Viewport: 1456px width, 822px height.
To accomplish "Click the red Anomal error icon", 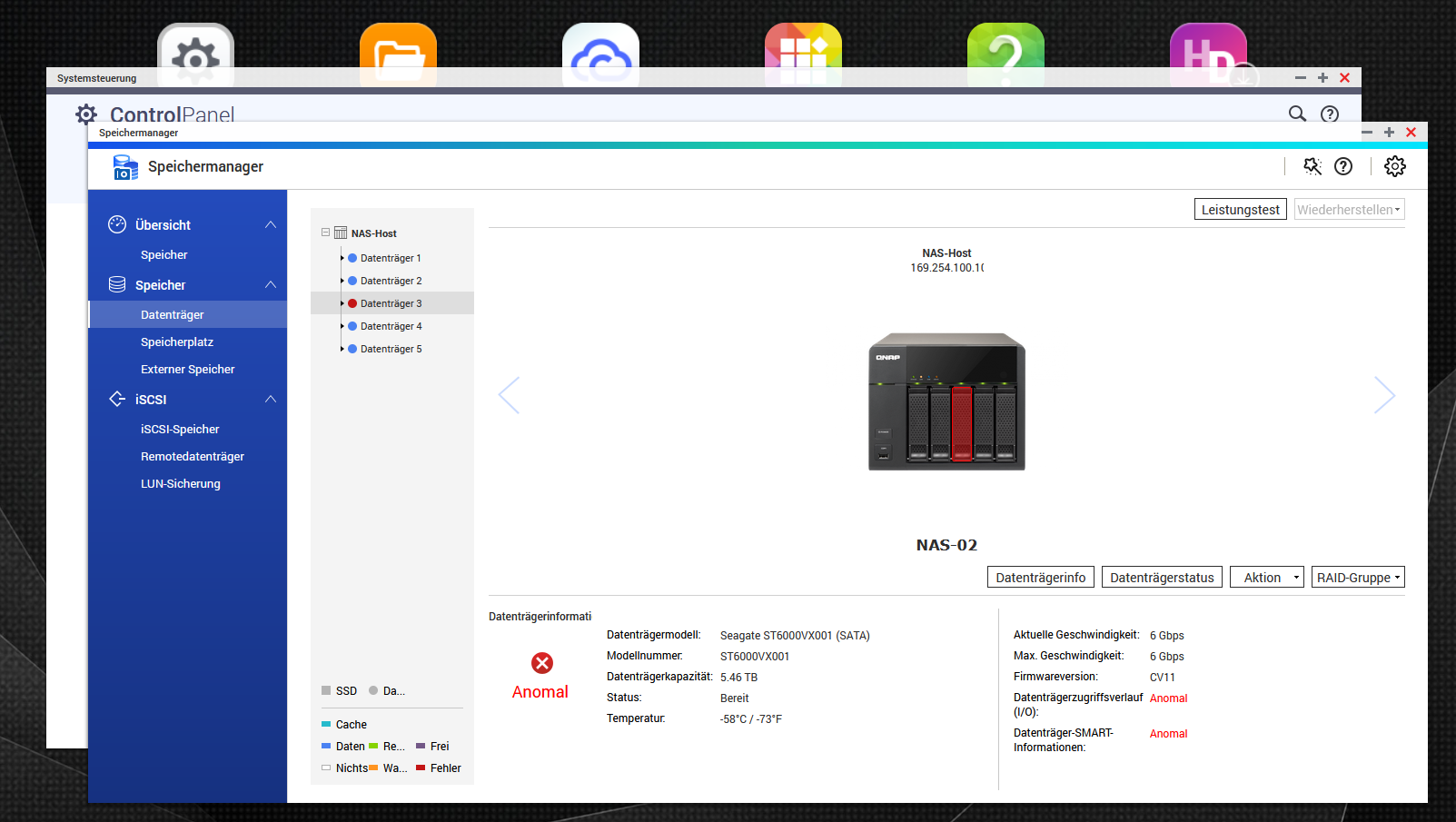I will pos(542,663).
